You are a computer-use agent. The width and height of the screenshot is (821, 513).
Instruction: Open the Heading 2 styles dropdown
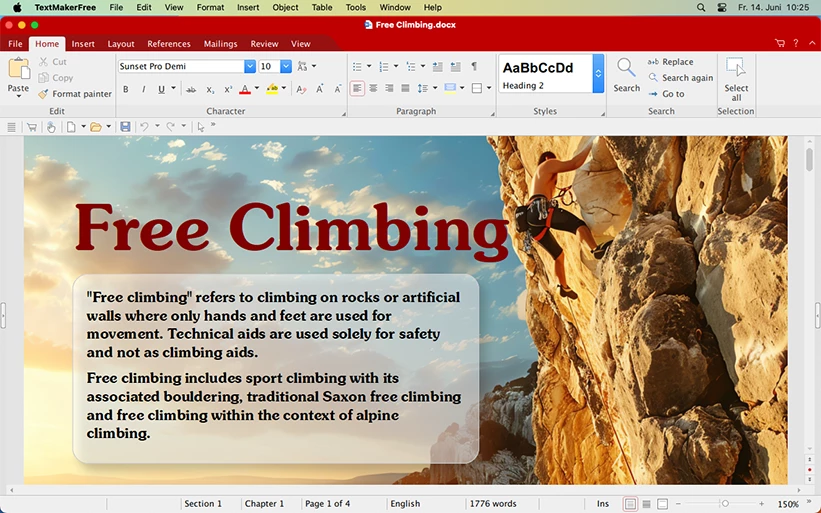click(598, 73)
